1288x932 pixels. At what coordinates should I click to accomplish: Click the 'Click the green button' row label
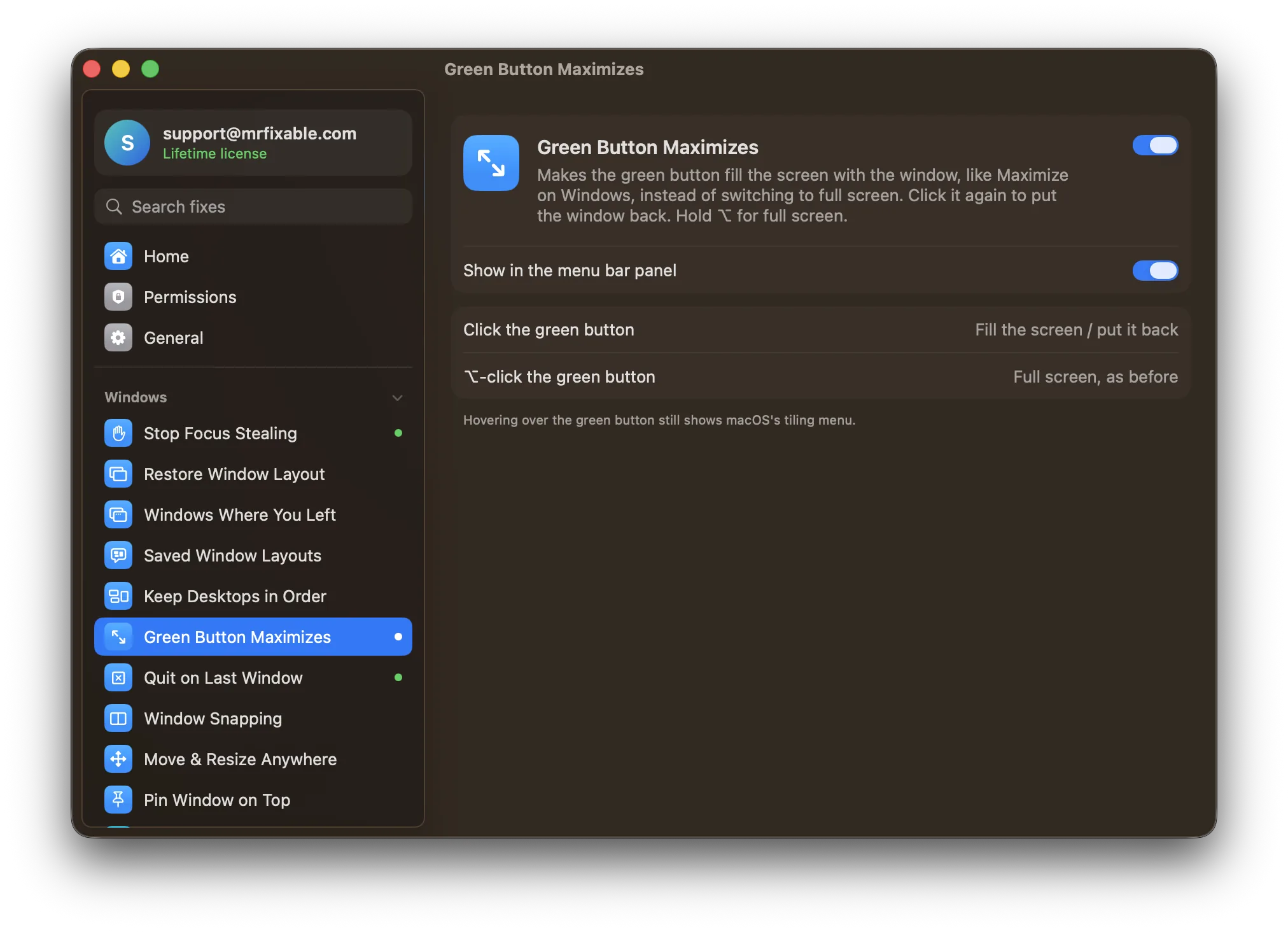[x=549, y=330]
